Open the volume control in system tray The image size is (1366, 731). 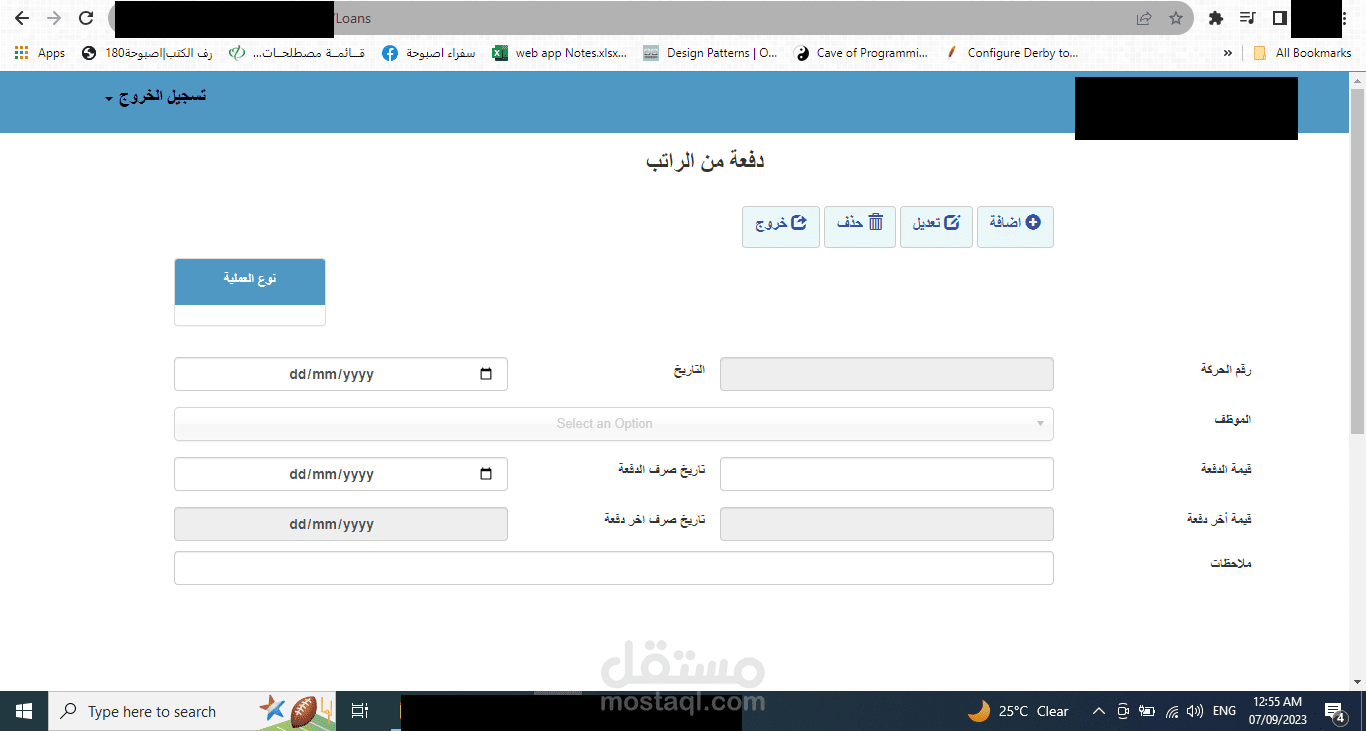pyautogui.click(x=1194, y=711)
